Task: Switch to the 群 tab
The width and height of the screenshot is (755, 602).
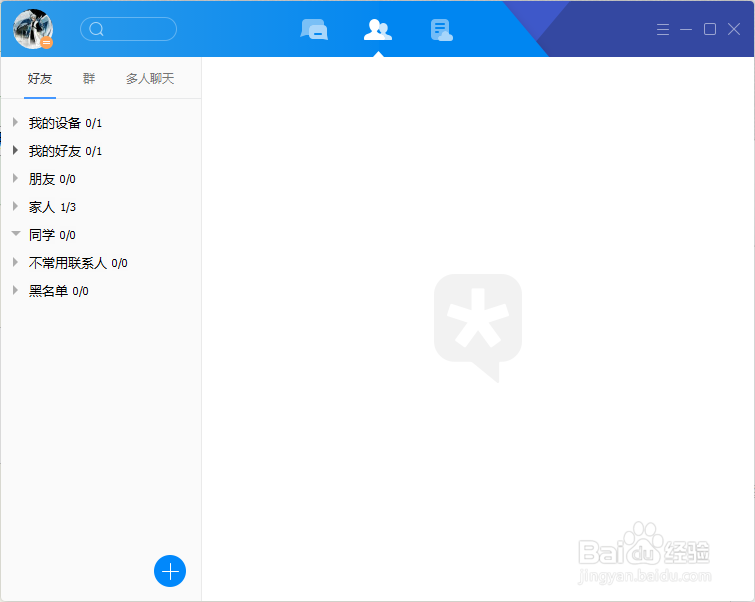Action: click(x=89, y=79)
